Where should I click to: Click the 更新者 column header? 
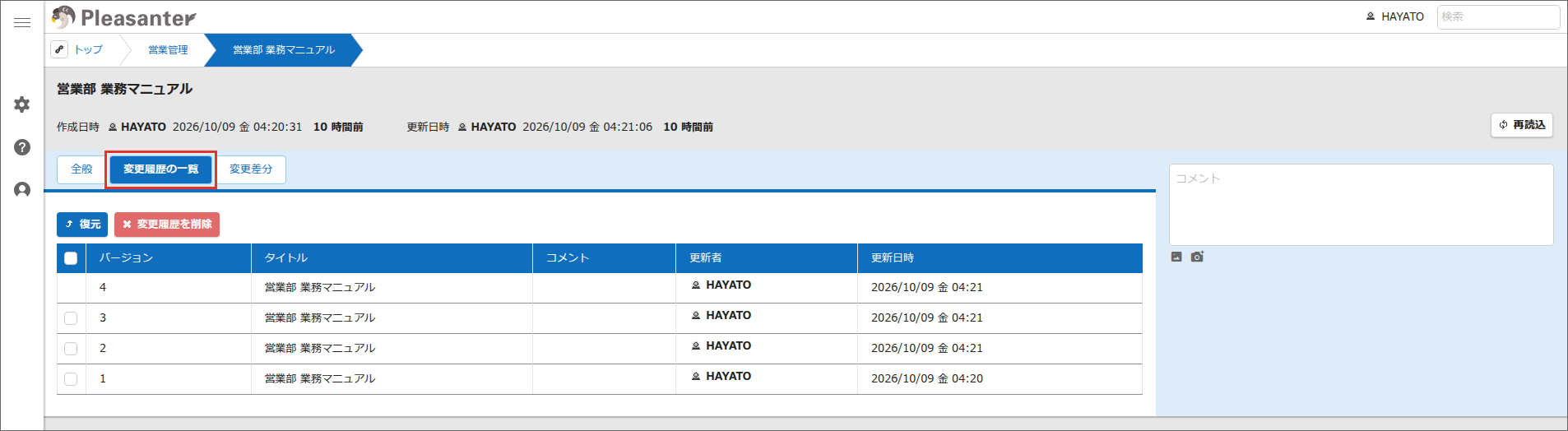point(767,257)
